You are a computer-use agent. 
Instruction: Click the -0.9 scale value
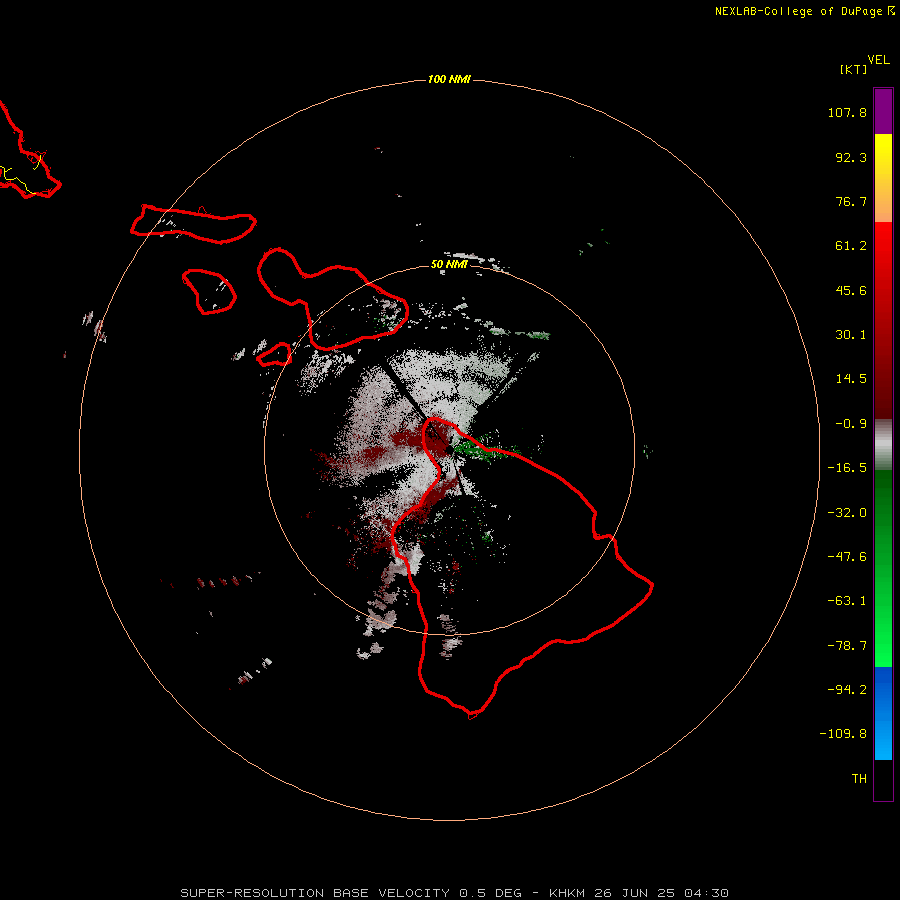(851, 424)
